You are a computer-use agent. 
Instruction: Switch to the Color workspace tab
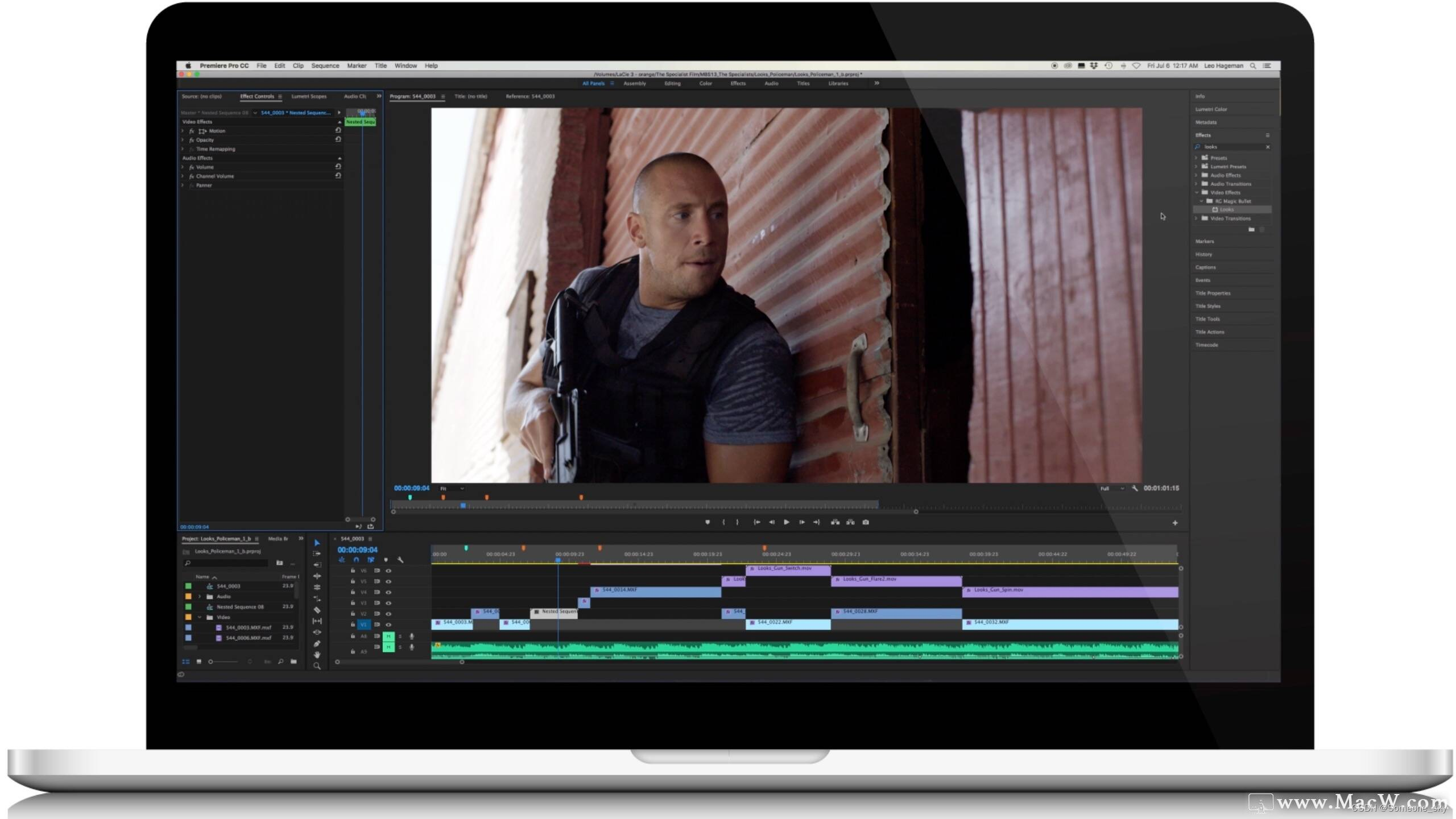click(x=705, y=84)
